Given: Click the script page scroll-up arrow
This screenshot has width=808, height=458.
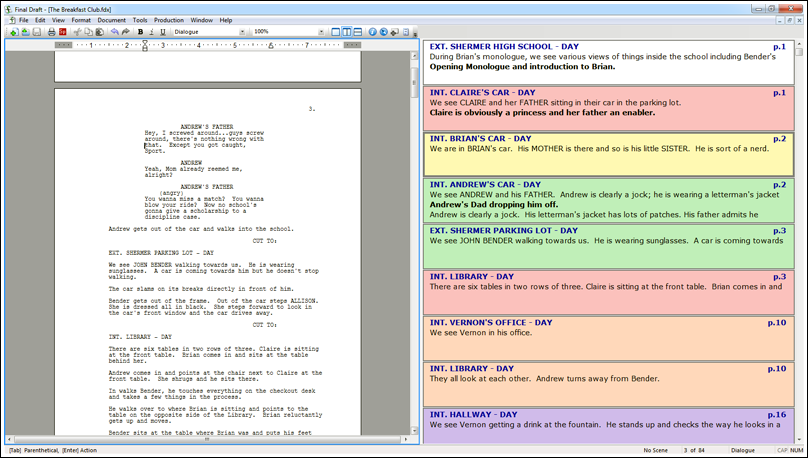Looking at the screenshot, I should coord(414,56).
